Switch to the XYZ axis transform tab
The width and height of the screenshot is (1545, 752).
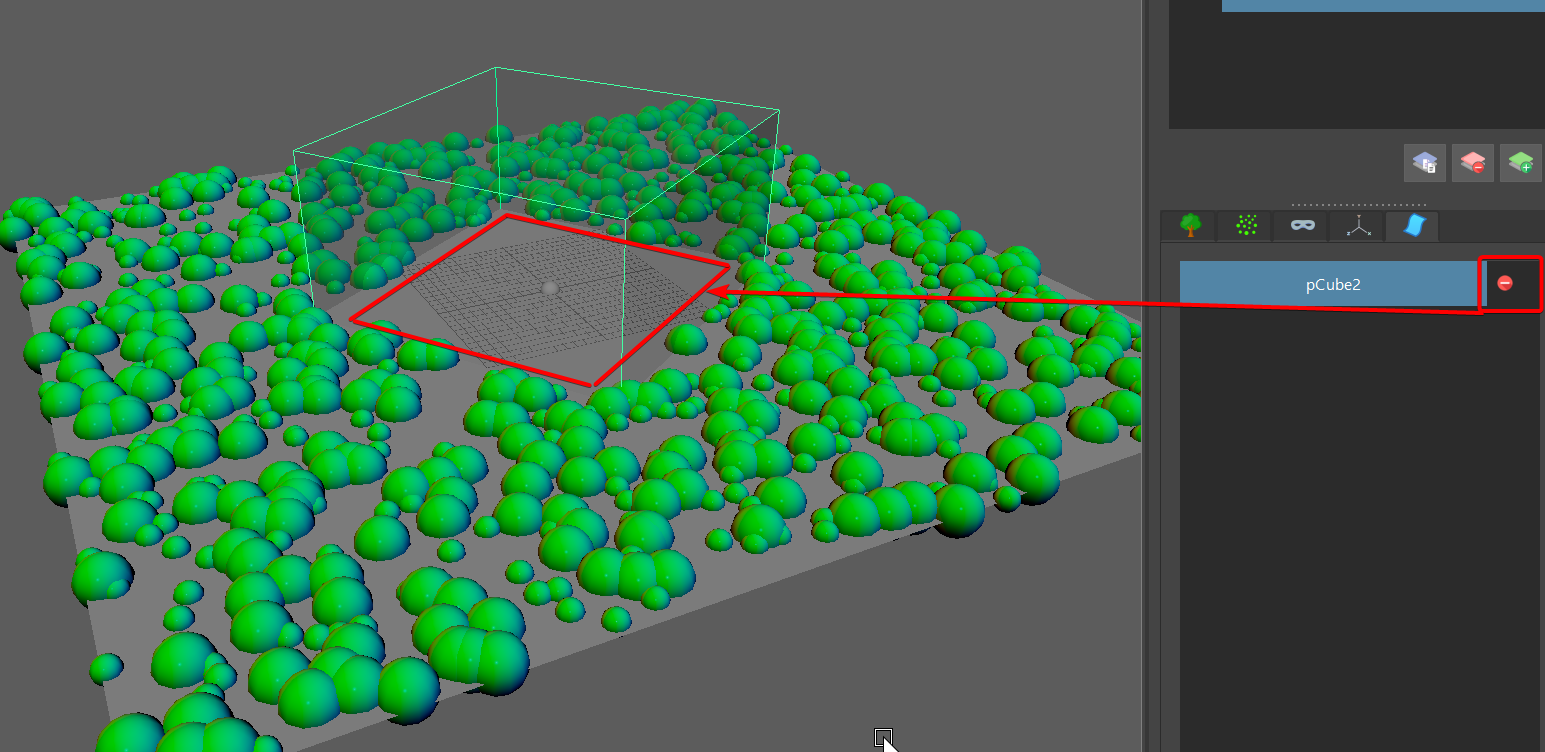1357,226
